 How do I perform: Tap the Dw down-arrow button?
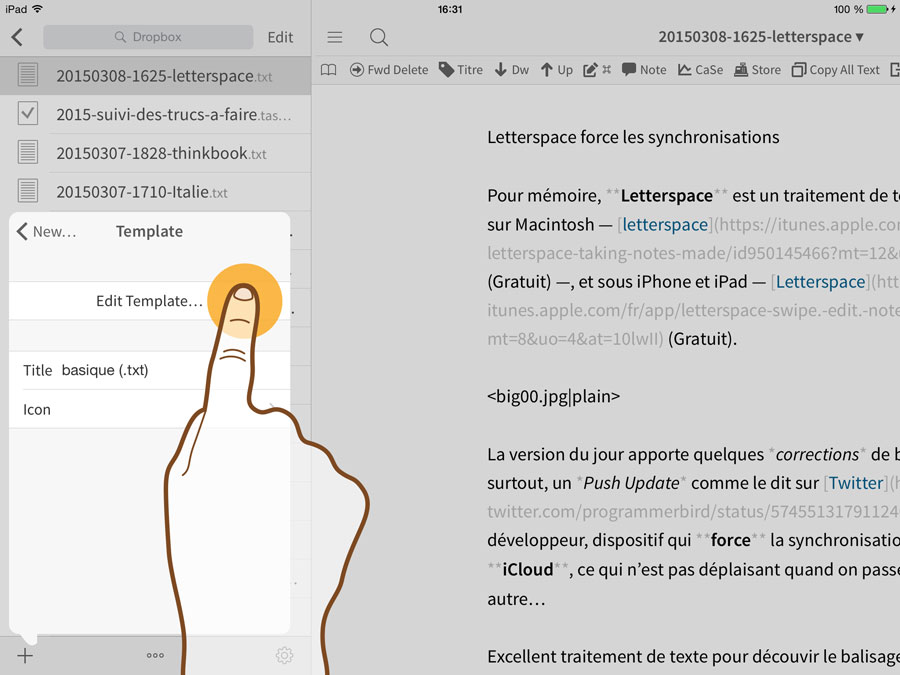coord(511,70)
